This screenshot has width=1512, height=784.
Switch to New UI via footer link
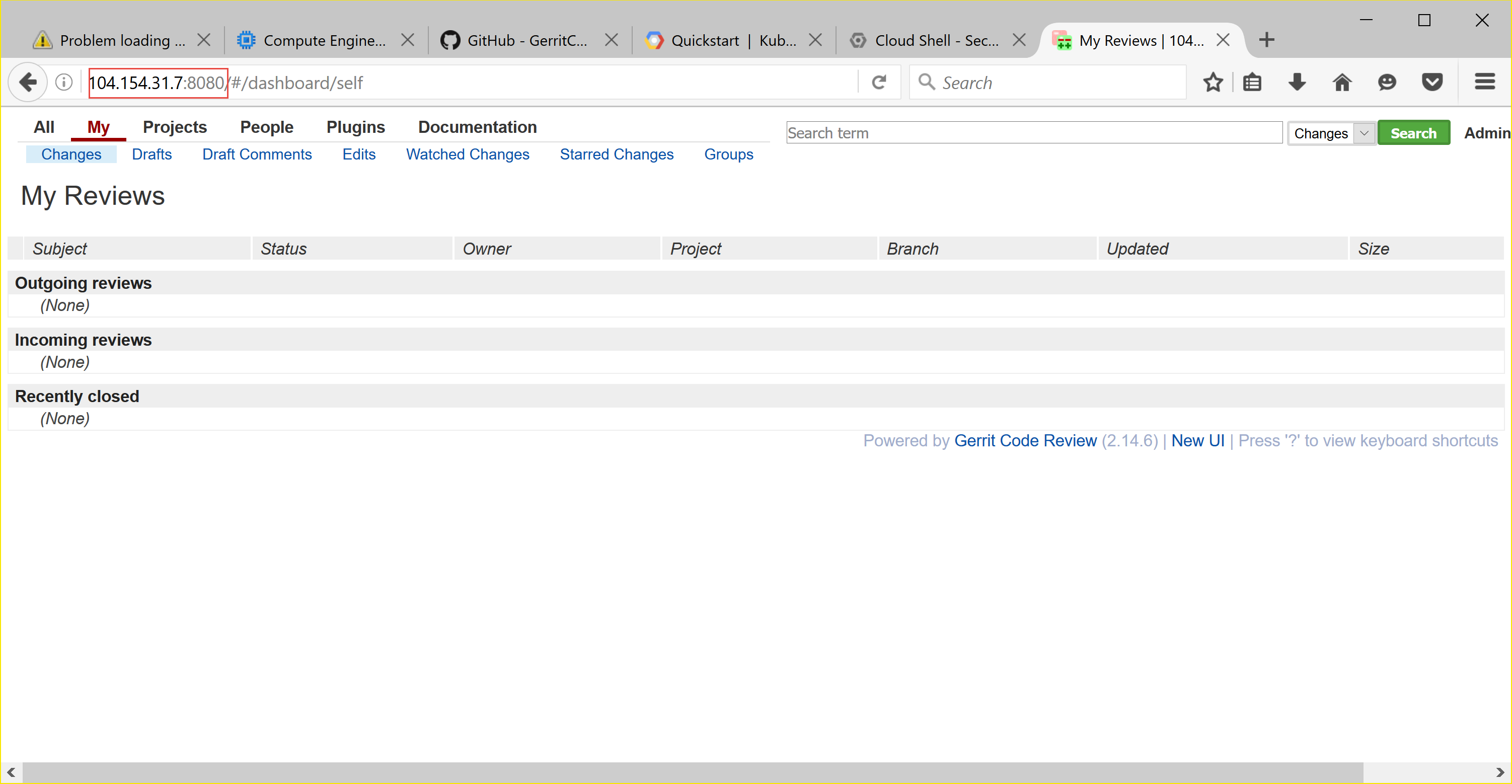click(1198, 441)
